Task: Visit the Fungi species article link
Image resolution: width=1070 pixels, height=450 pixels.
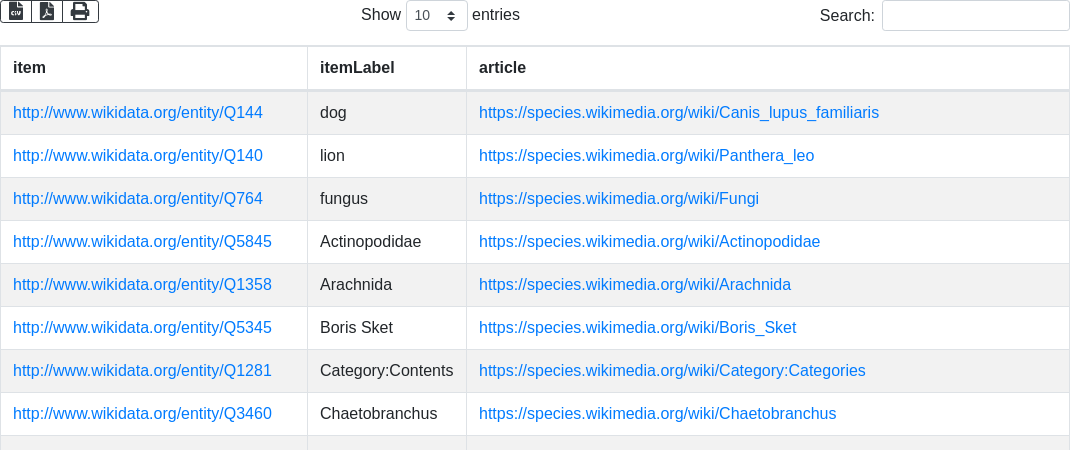Action: (619, 199)
